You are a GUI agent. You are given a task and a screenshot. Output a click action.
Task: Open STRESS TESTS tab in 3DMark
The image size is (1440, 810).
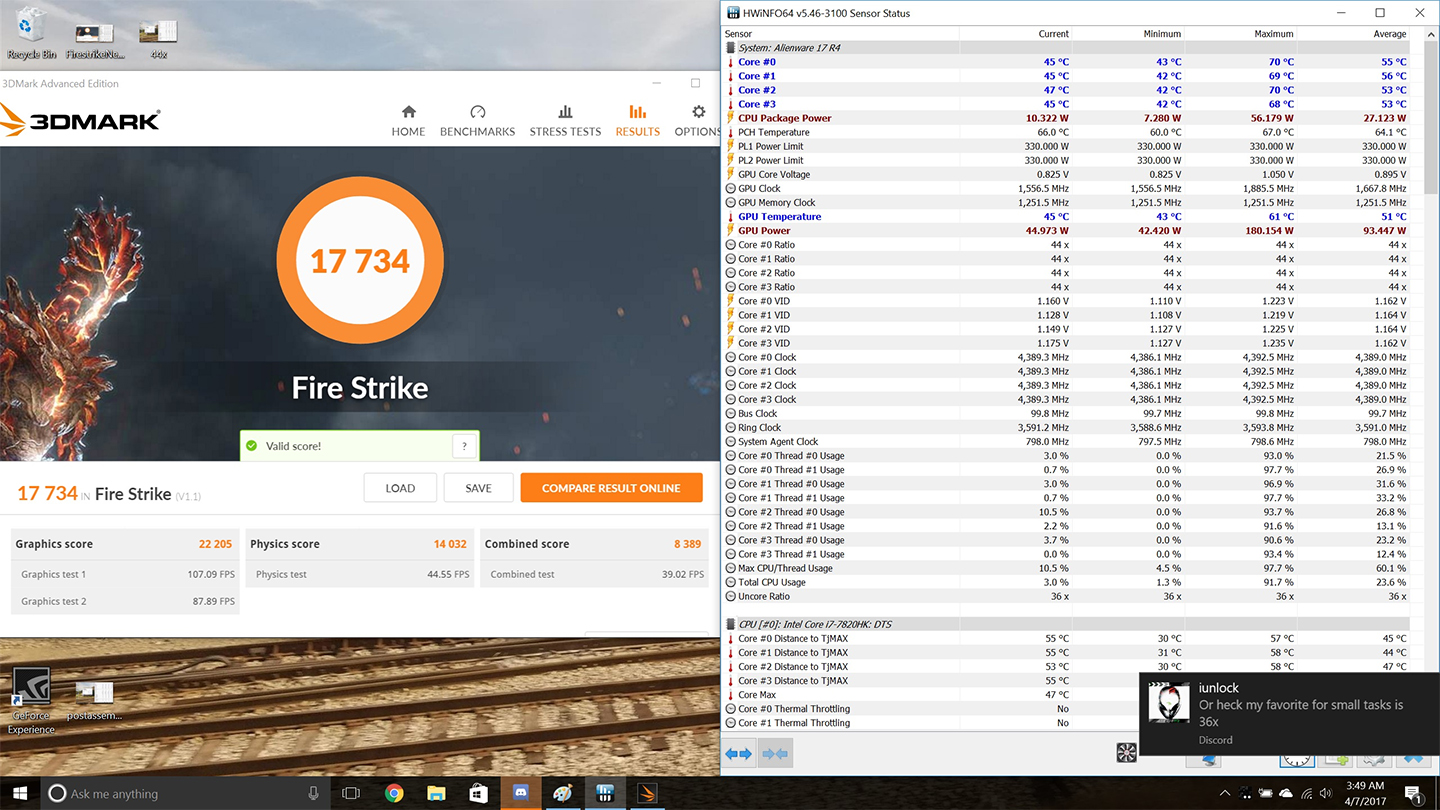pyautogui.click(x=565, y=121)
